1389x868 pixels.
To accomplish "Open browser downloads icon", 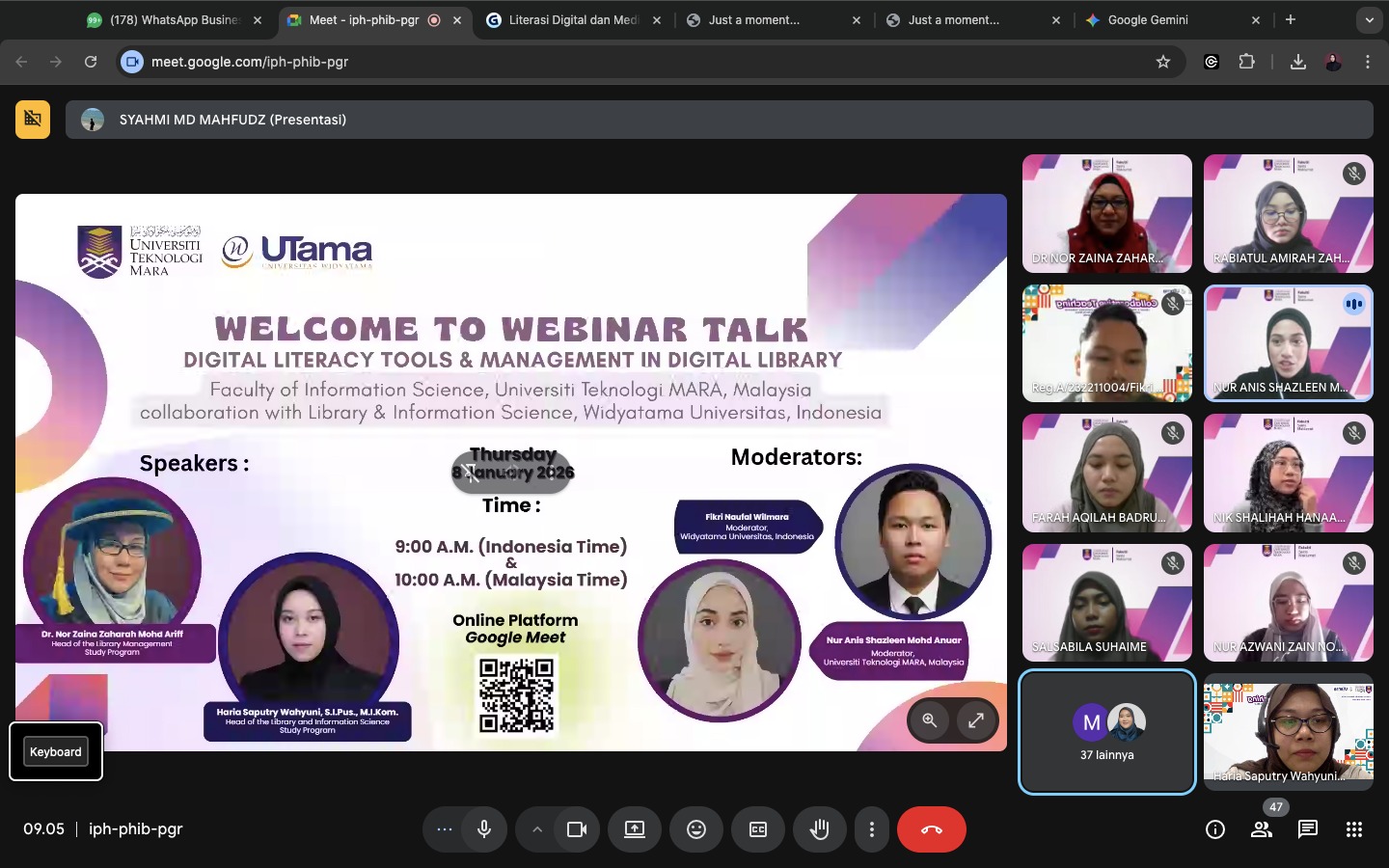I will pos(1298,62).
